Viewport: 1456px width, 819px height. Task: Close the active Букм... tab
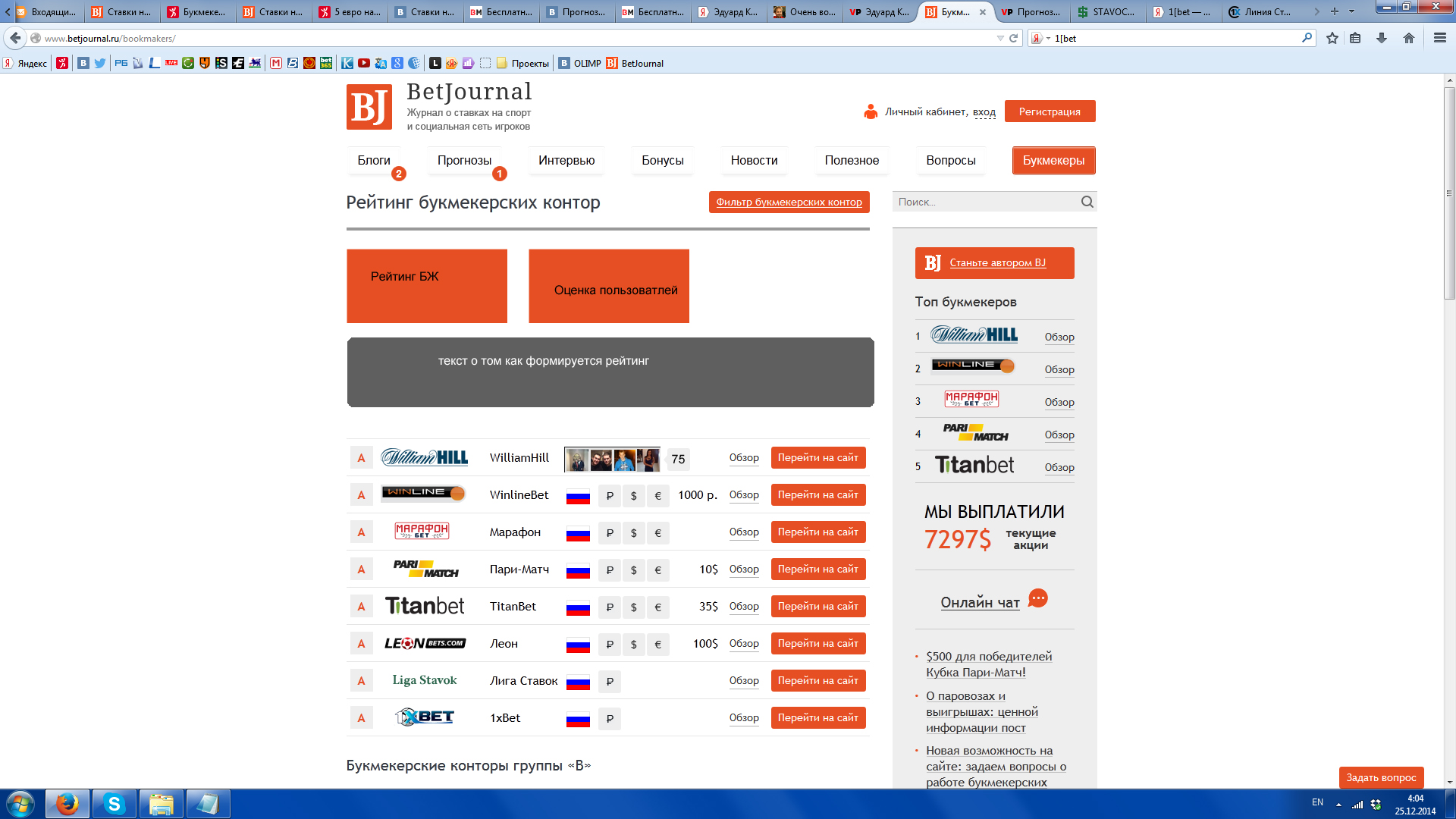point(983,12)
